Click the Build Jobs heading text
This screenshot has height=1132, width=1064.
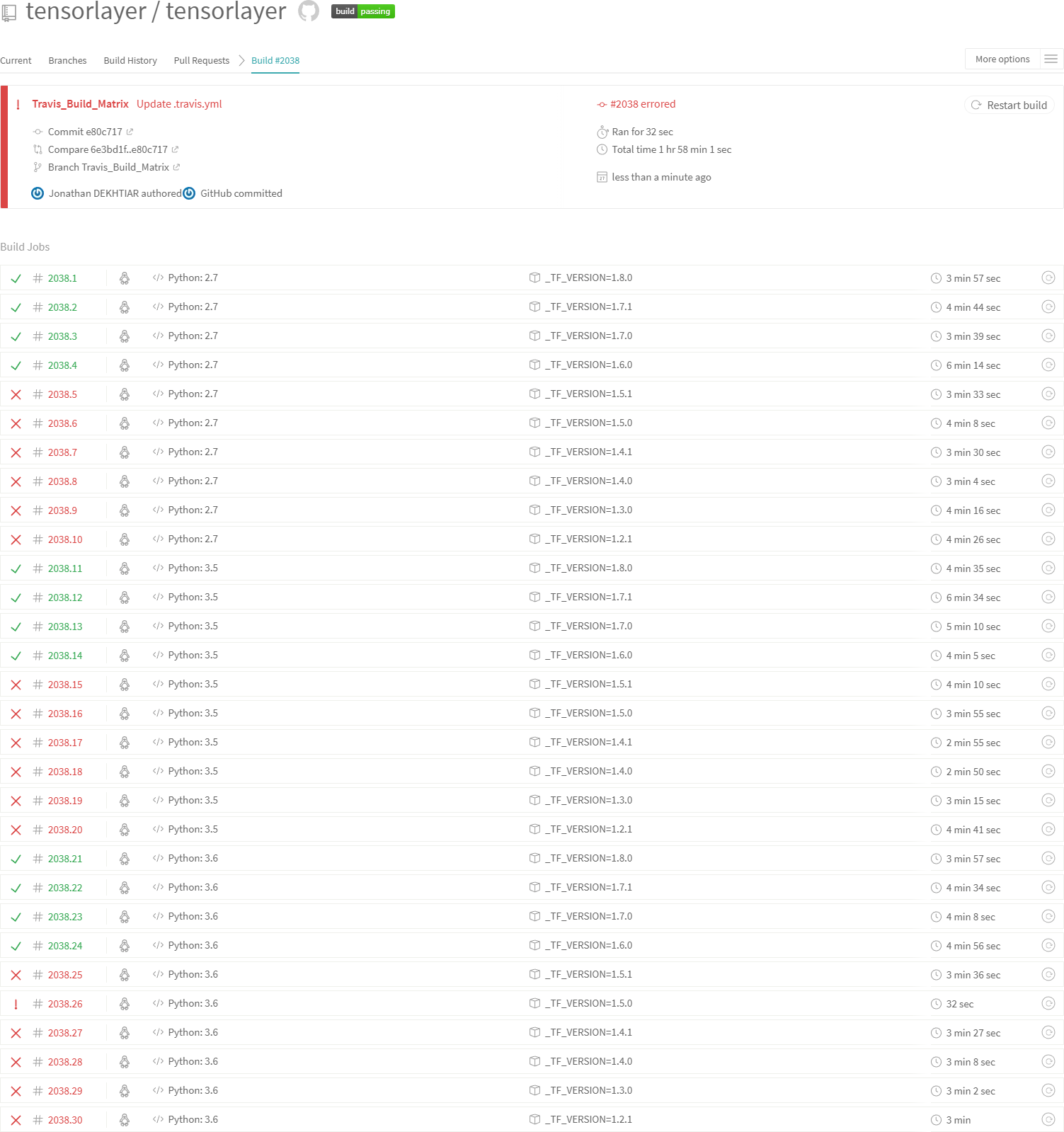[x=25, y=247]
